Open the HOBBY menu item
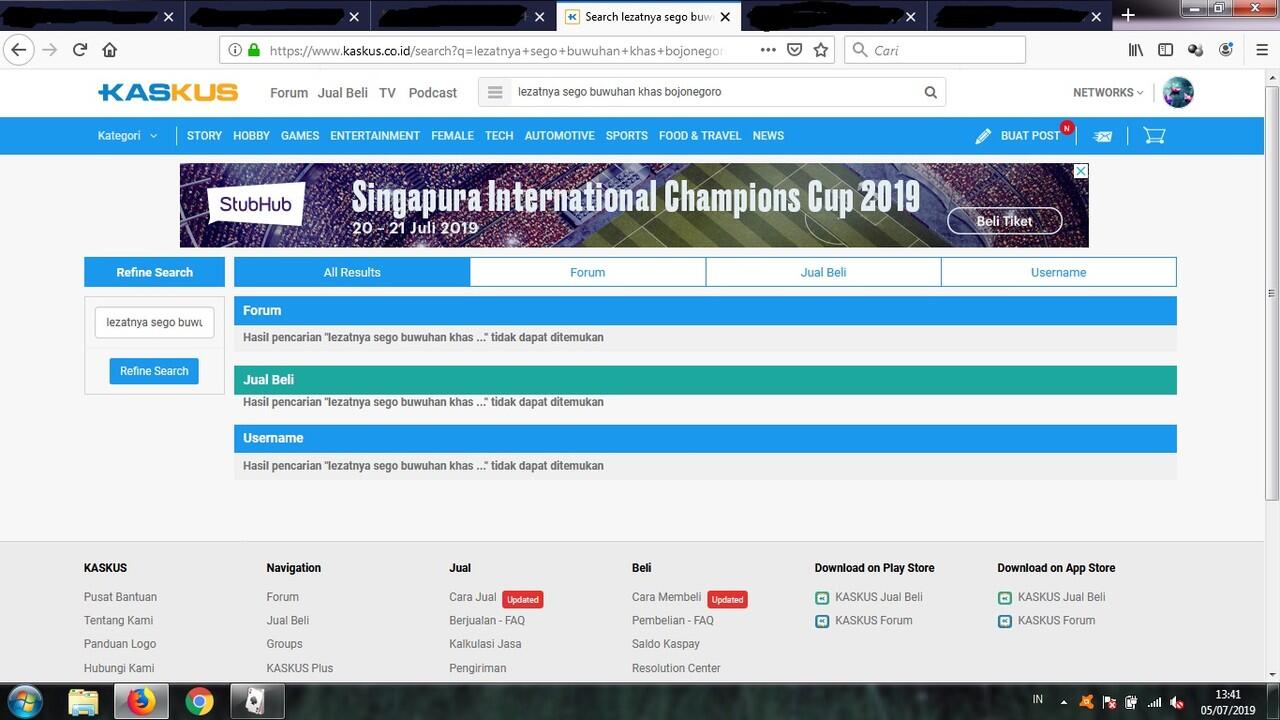Screen dimensions: 1280x720 251,135
